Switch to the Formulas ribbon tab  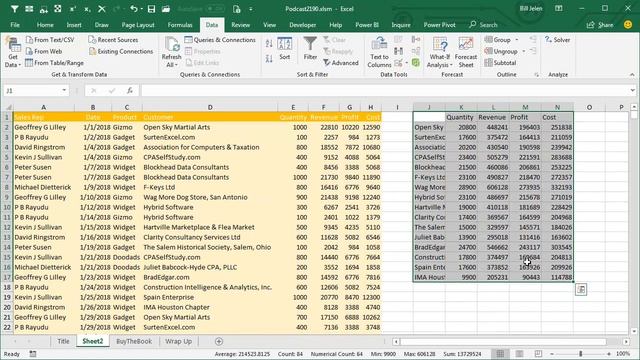(x=180, y=25)
